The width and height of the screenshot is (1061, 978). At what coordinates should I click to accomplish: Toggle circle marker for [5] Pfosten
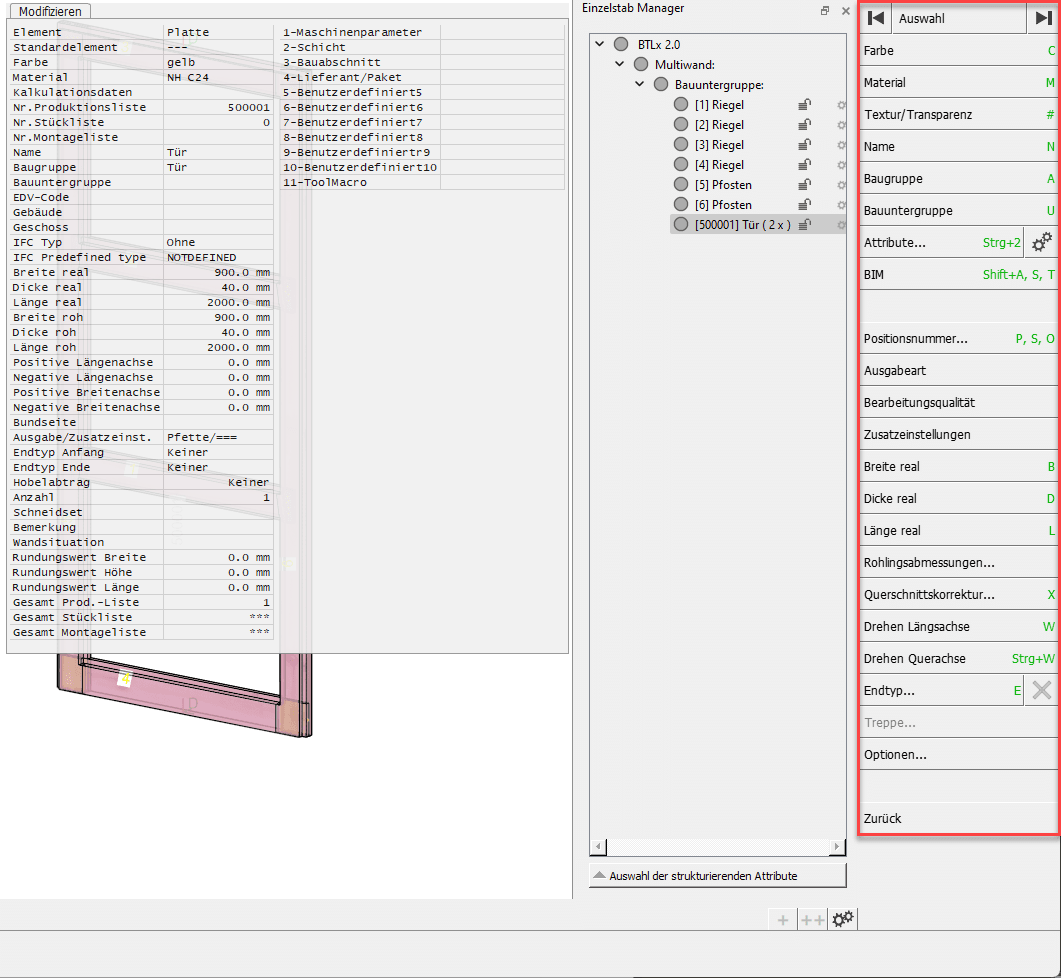pos(681,185)
